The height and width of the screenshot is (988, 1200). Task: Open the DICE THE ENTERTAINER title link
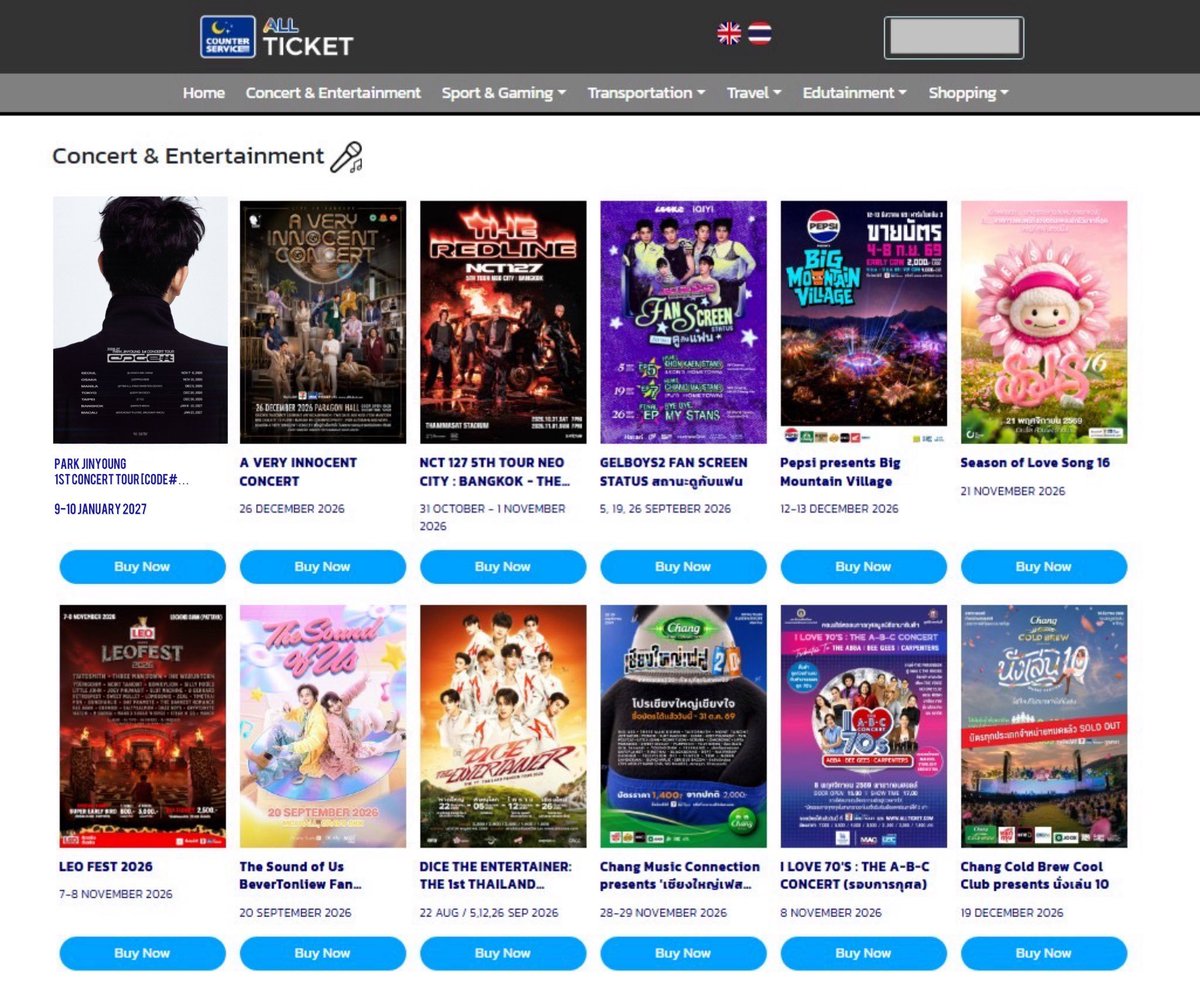(x=496, y=876)
